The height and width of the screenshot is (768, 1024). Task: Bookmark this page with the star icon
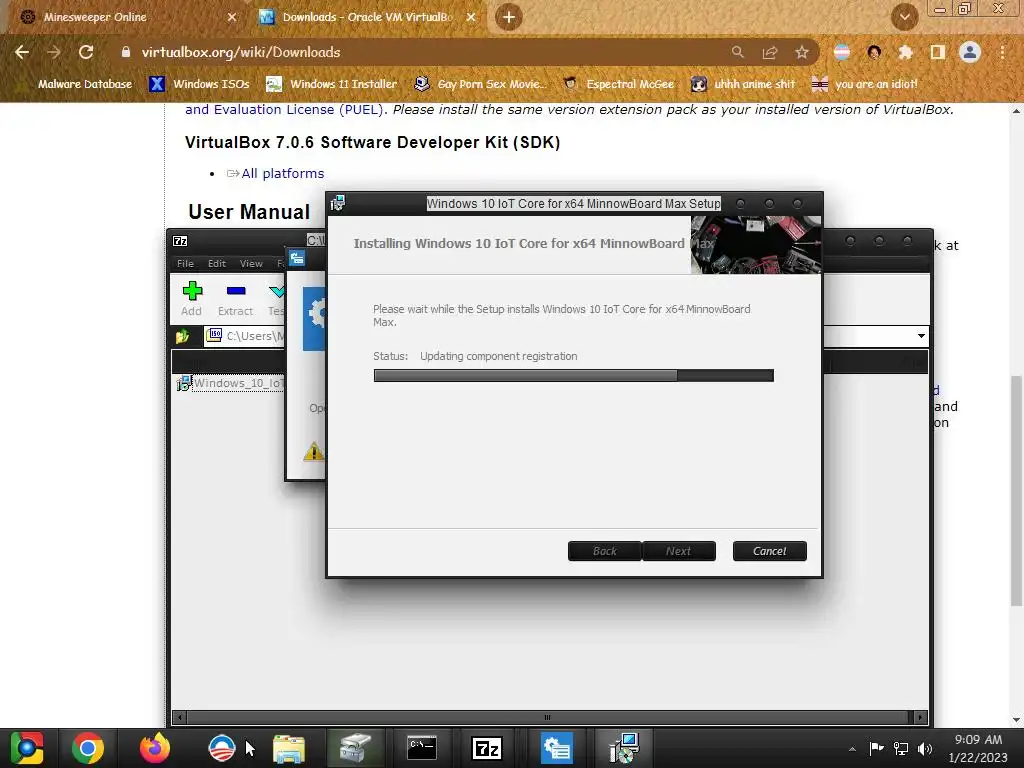[802, 52]
